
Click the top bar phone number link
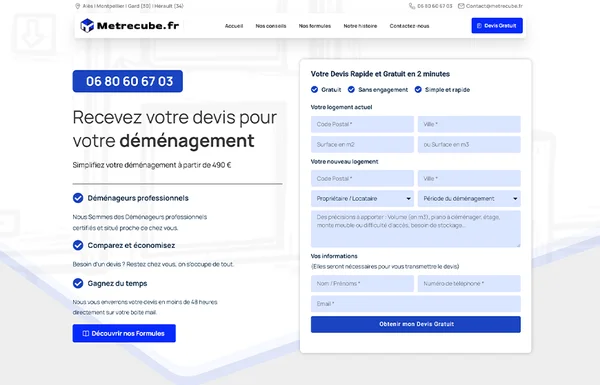435,6
